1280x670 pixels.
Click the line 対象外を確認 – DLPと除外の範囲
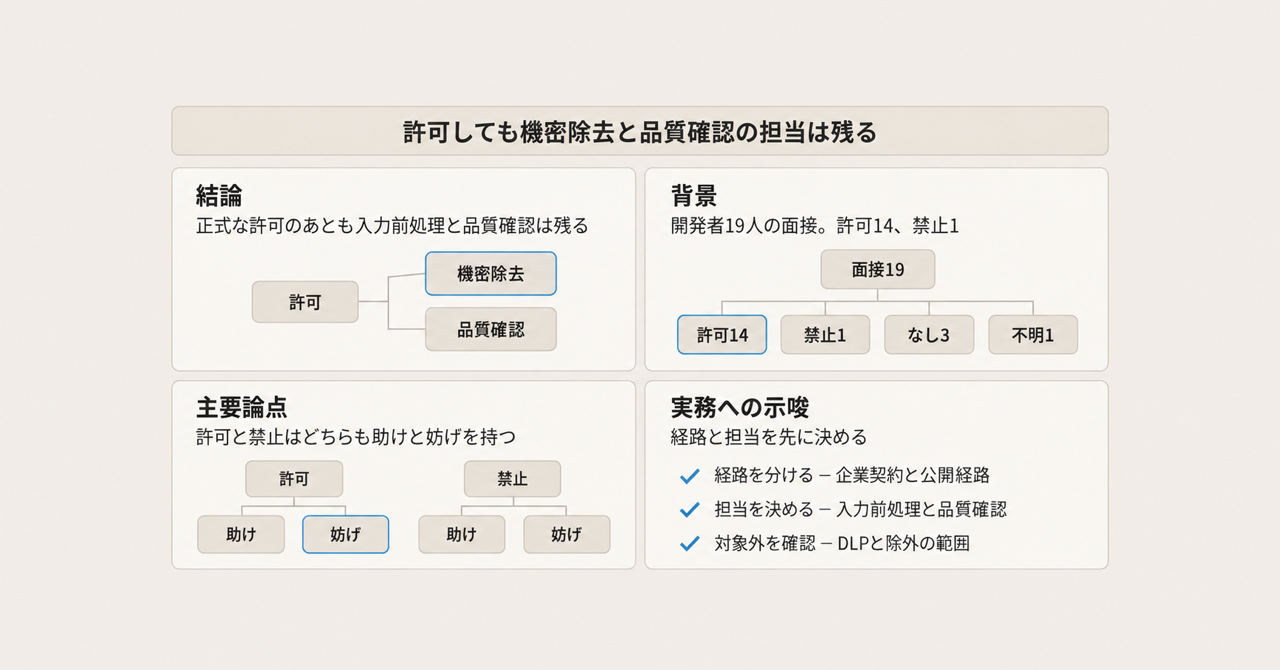point(842,544)
